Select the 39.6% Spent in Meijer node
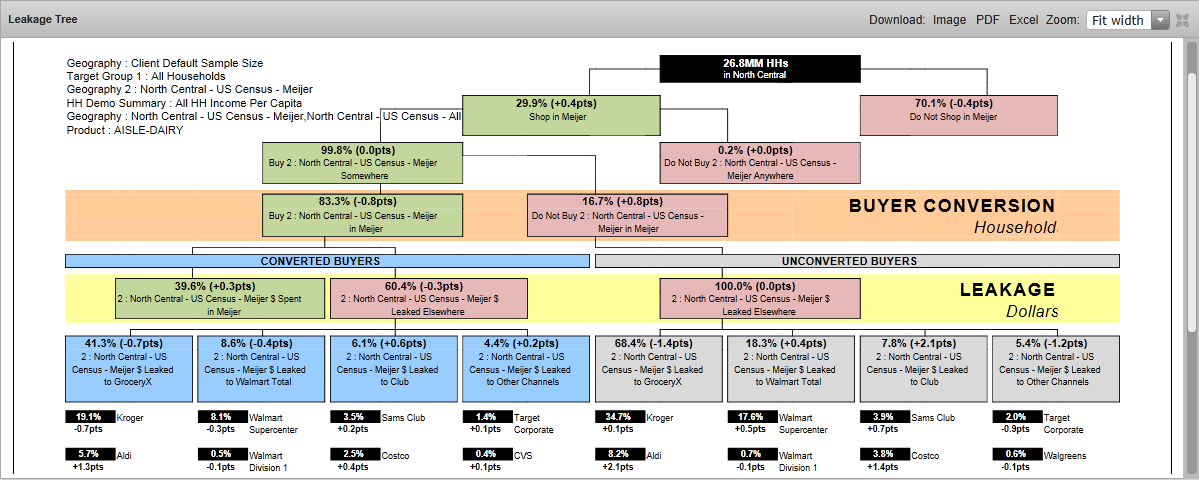Image resolution: width=1199 pixels, height=480 pixels. (x=220, y=298)
